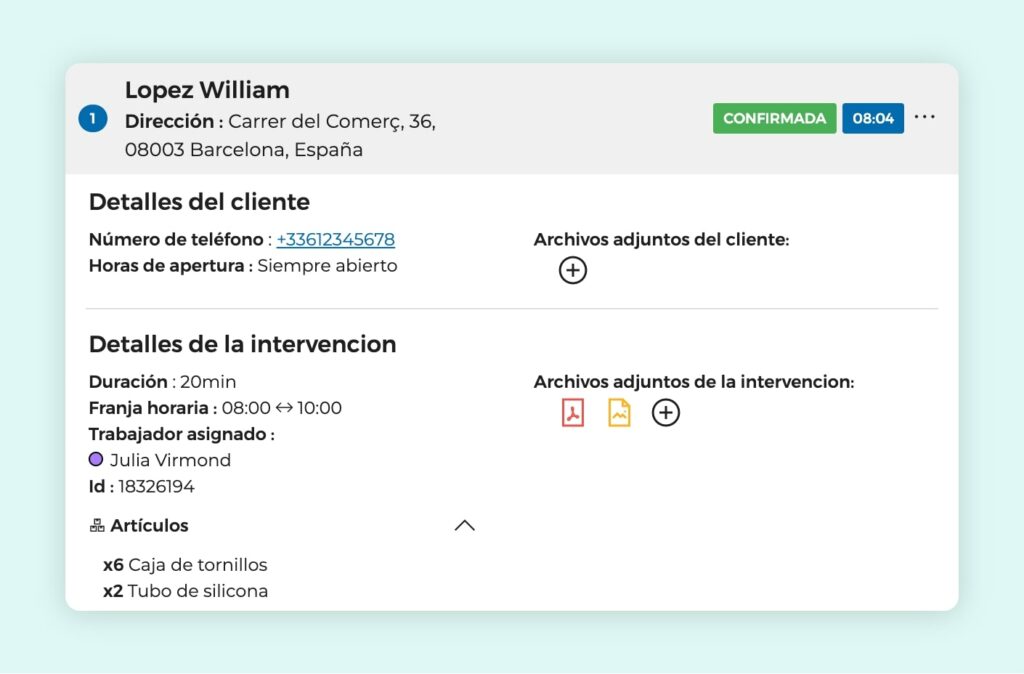This screenshot has width=1024, height=674.
Task: Open the image attachment of the intervention
Action: click(619, 412)
